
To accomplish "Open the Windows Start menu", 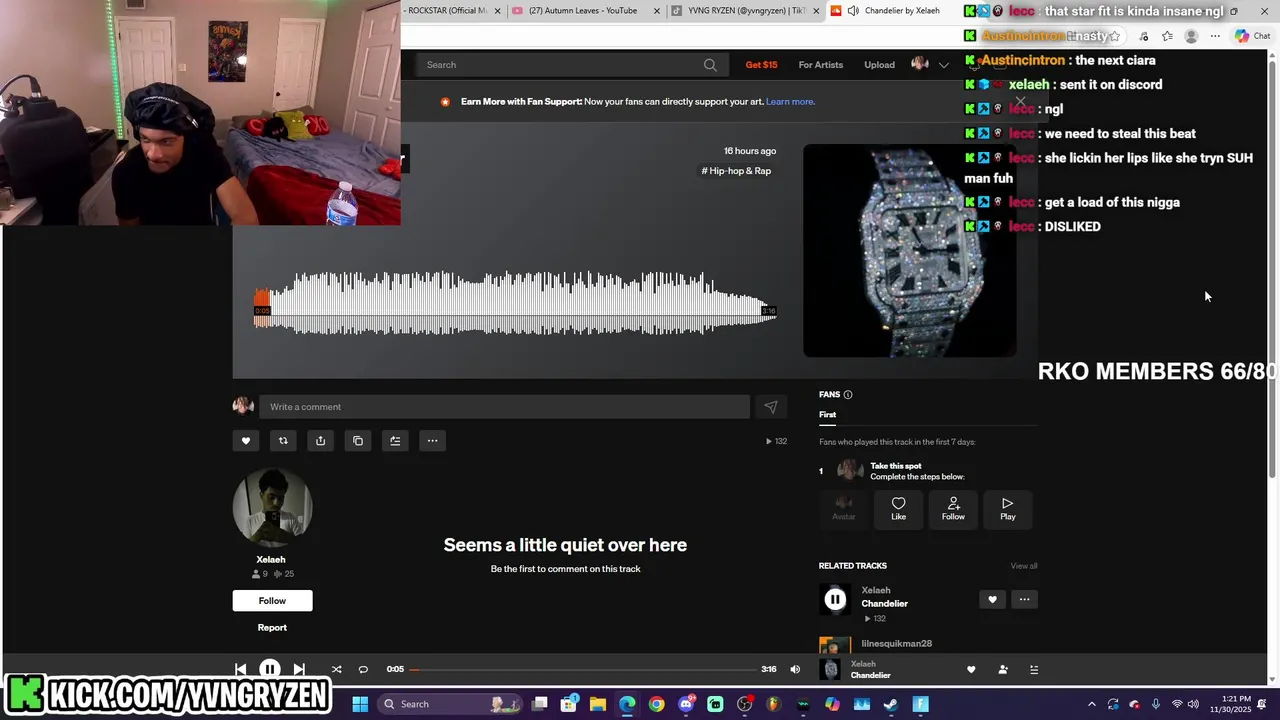I will [360, 704].
